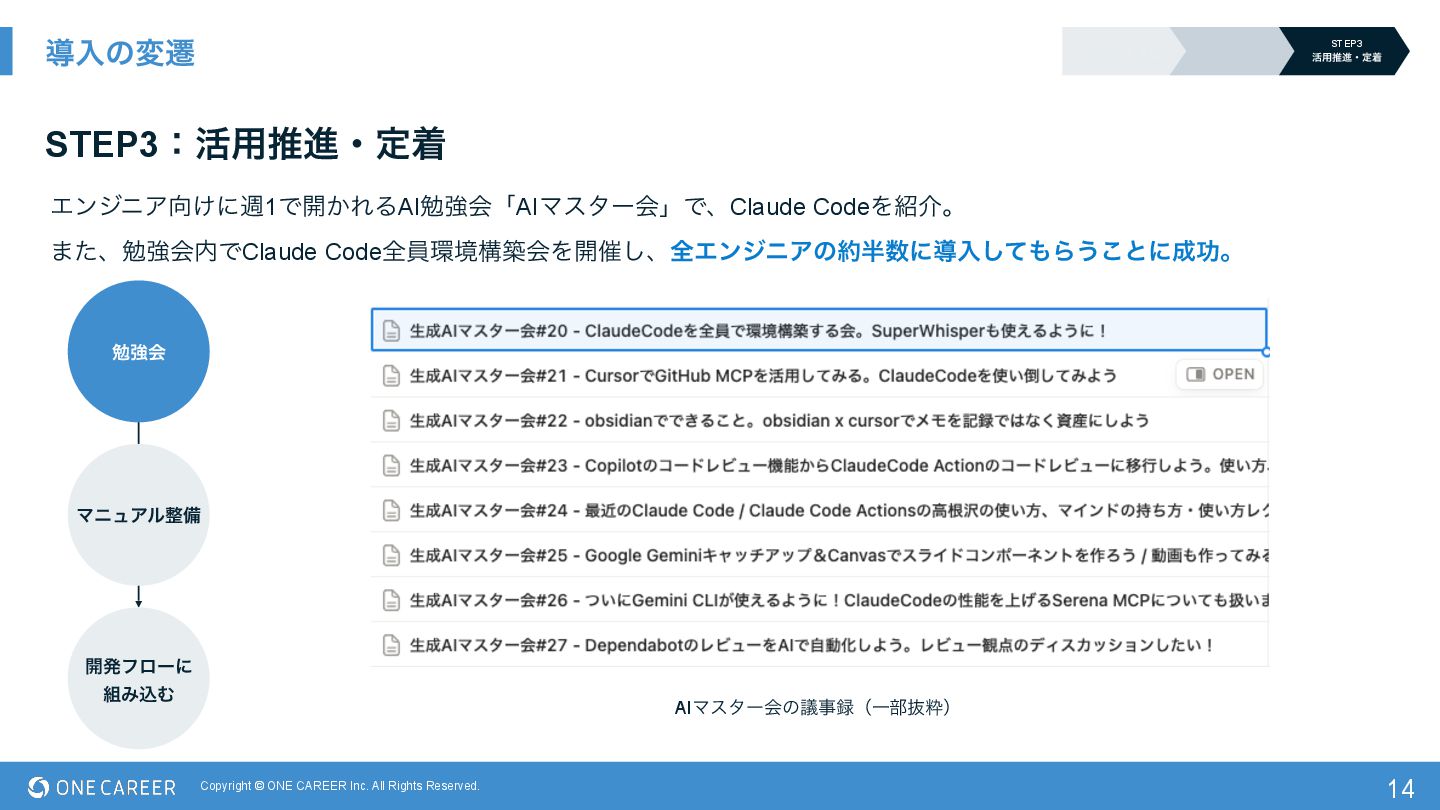Screen dimensions: 1440x810
Task: Click the OPEN button on row #21
Action: click(1220, 374)
